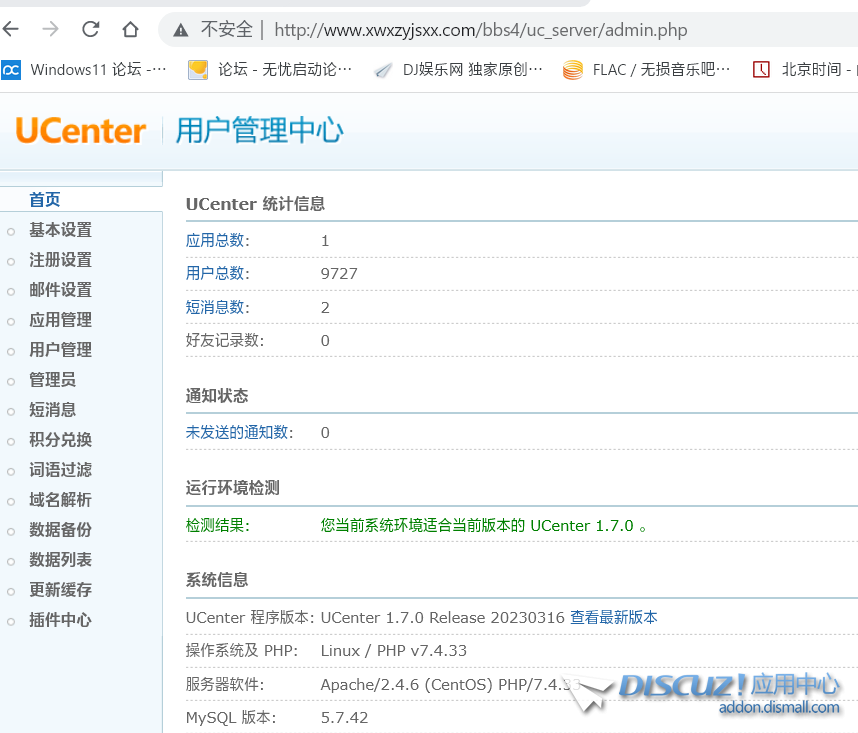Click the 查看最新版本 link

point(614,618)
